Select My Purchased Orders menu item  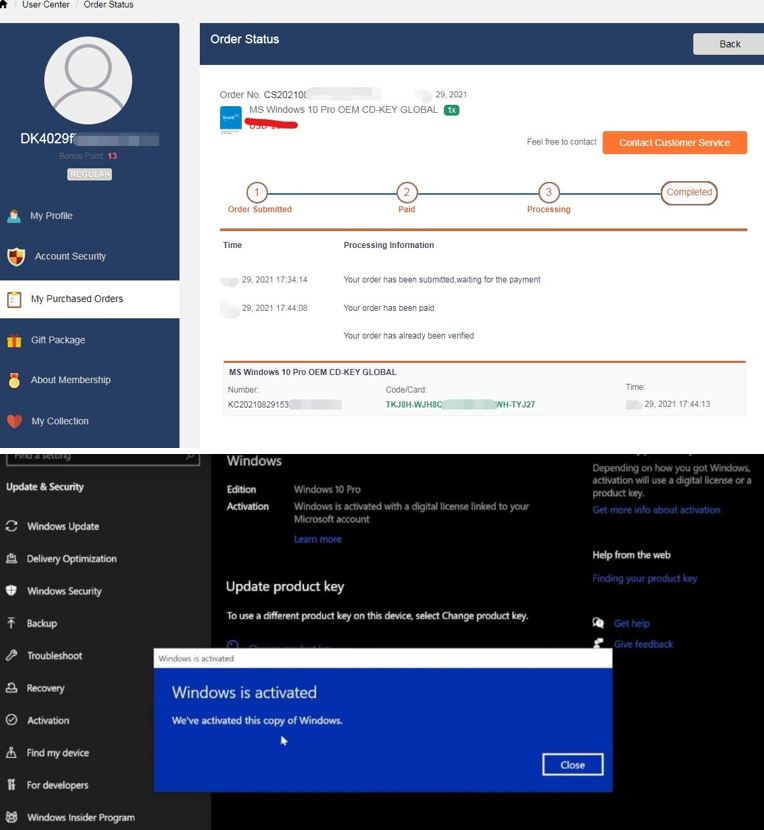(x=77, y=299)
